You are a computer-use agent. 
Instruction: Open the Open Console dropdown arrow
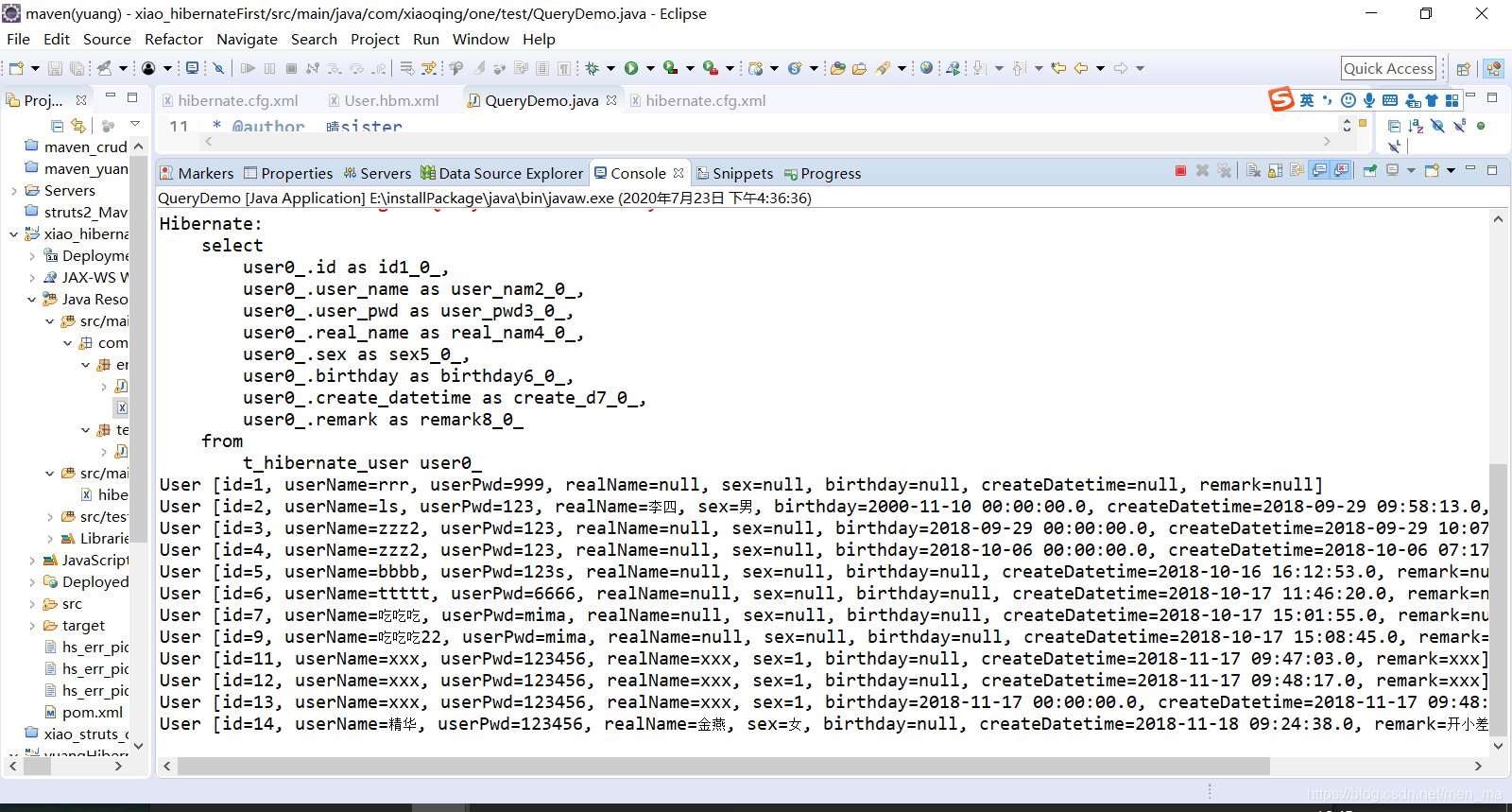pyautogui.click(x=1451, y=170)
